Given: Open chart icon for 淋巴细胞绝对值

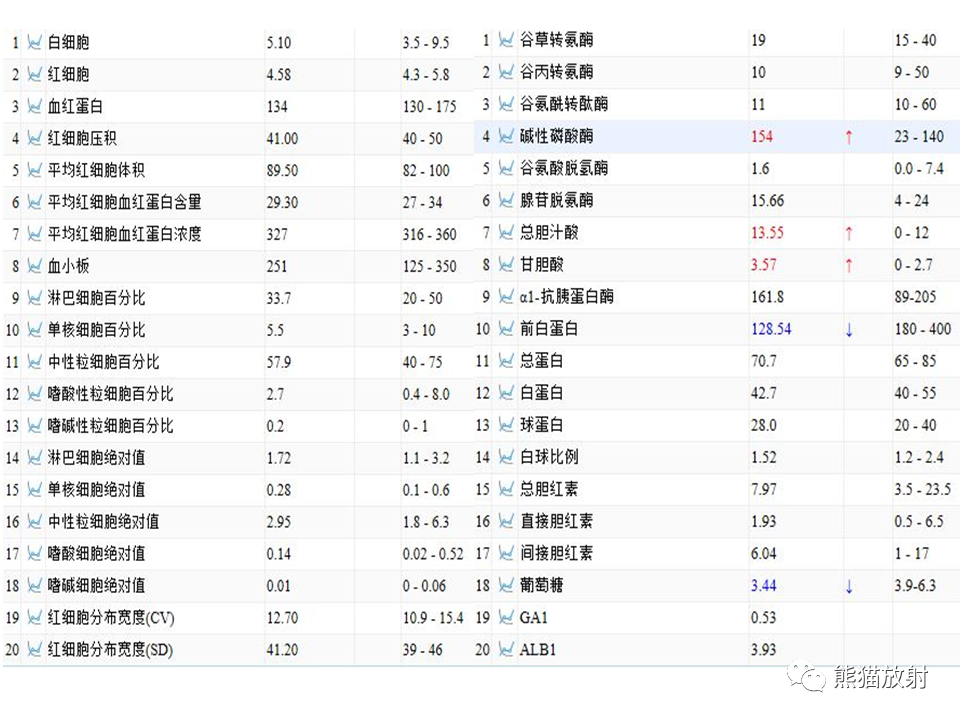Looking at the screenshot, I should pyautogui.click(x=34, y=458).
